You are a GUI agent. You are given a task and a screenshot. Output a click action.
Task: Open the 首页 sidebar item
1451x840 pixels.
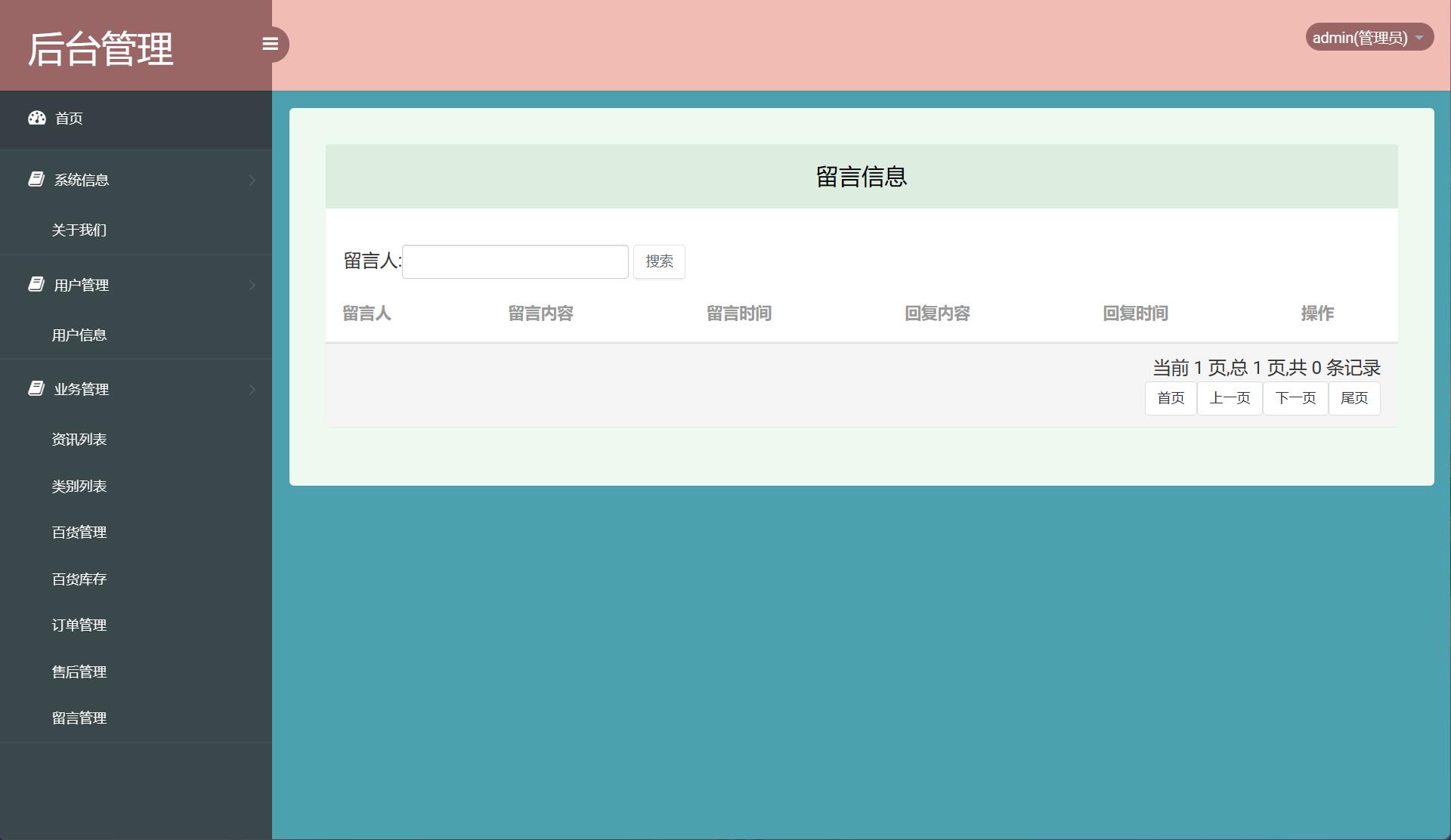[69, 119]
